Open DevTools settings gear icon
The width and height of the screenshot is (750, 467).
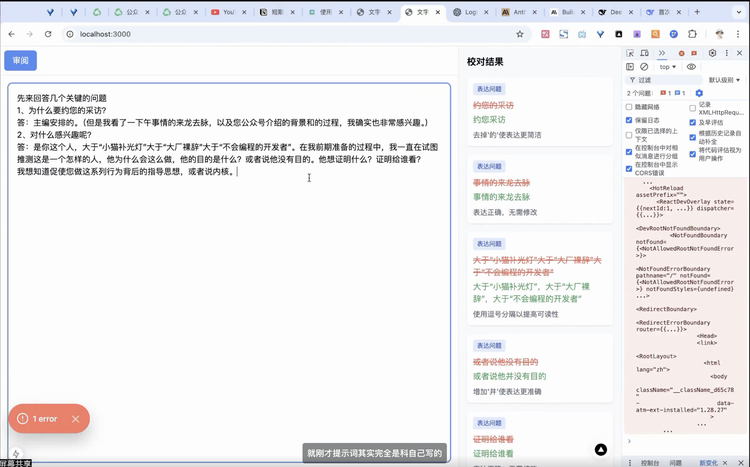click(x=712, y=53)
